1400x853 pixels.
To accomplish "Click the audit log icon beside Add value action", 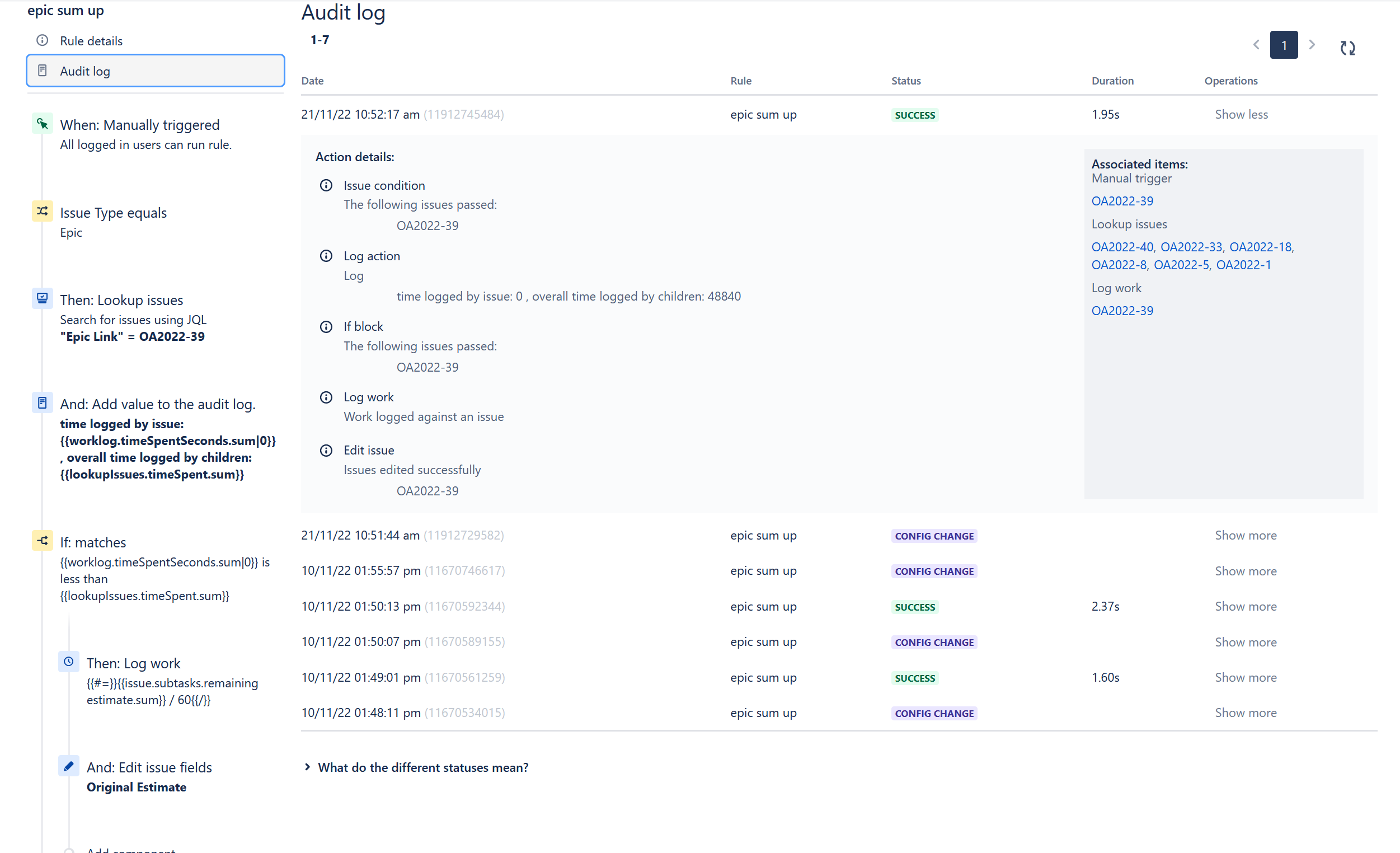I will click(42, 402).
